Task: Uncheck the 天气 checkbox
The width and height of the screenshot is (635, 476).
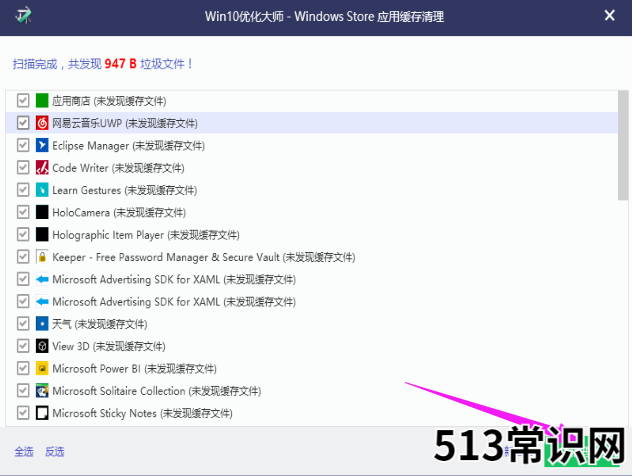Action: coord(23,323)
